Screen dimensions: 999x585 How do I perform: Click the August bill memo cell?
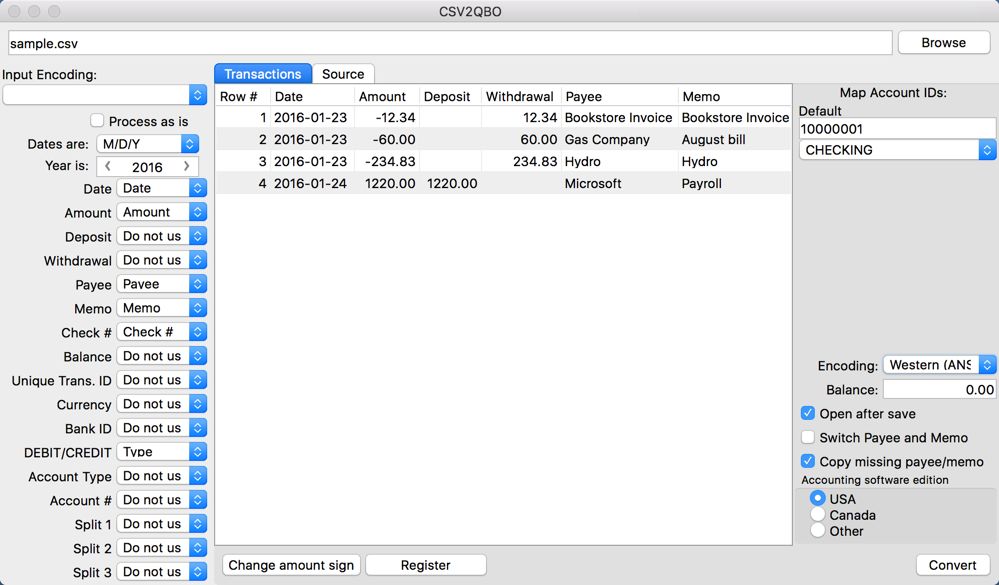tap(735, 140)
